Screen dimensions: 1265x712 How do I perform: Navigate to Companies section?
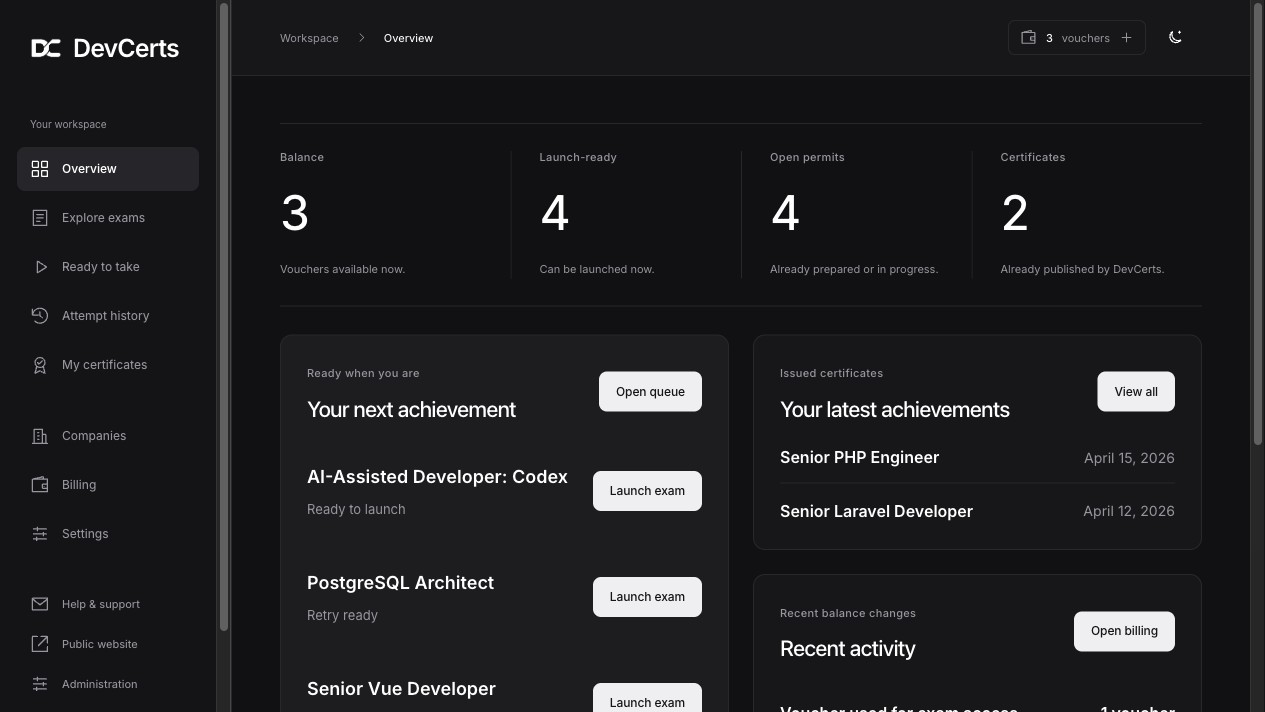coord(108,436)
